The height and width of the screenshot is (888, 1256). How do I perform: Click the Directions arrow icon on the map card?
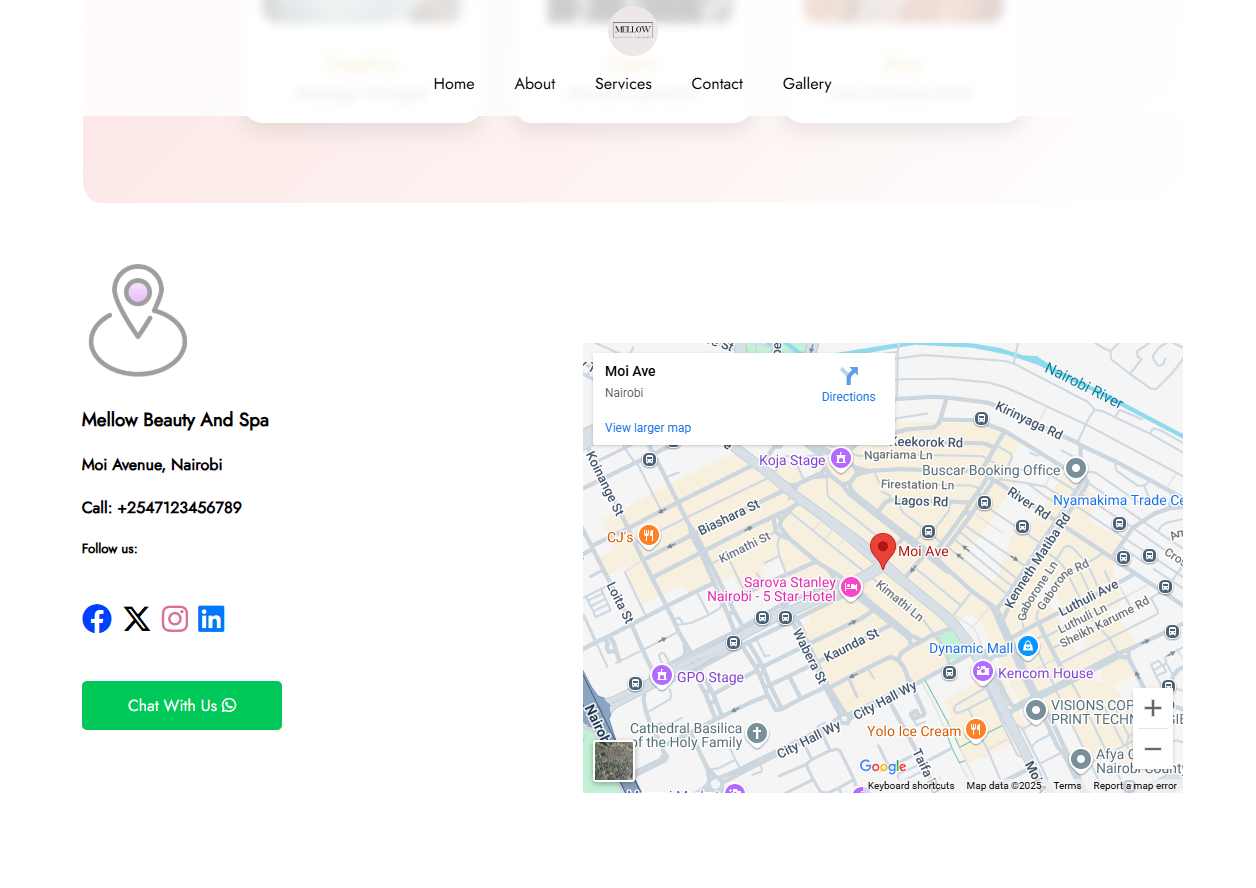pos(848,376)
